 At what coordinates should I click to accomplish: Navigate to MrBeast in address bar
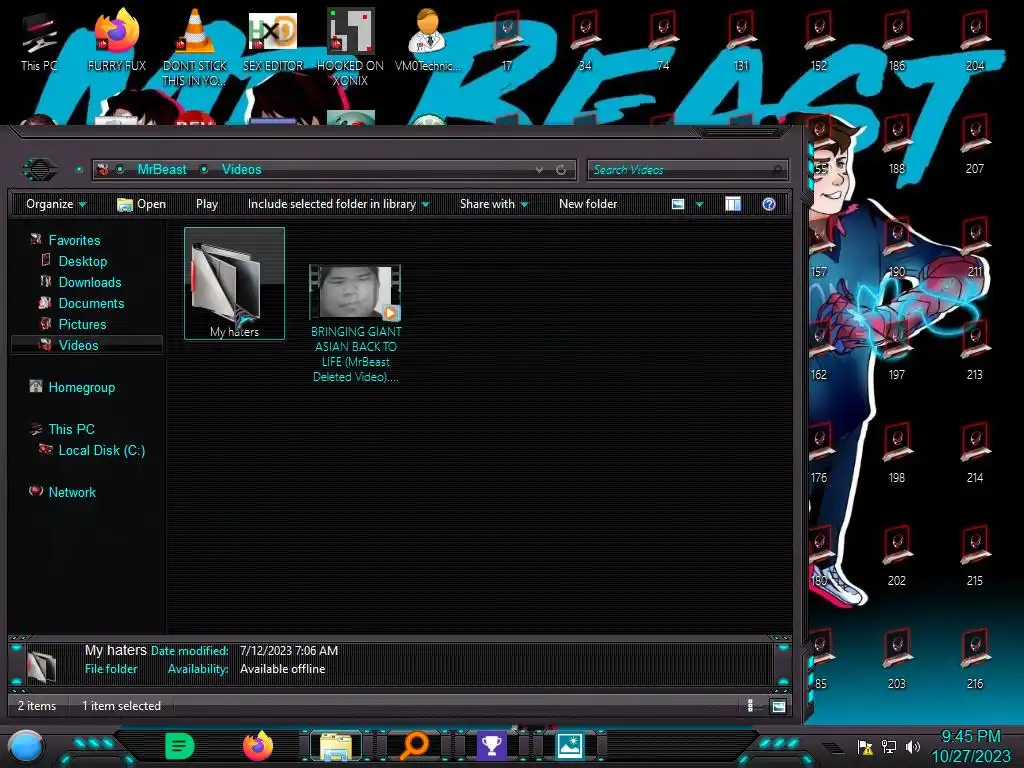click(162, 169)
